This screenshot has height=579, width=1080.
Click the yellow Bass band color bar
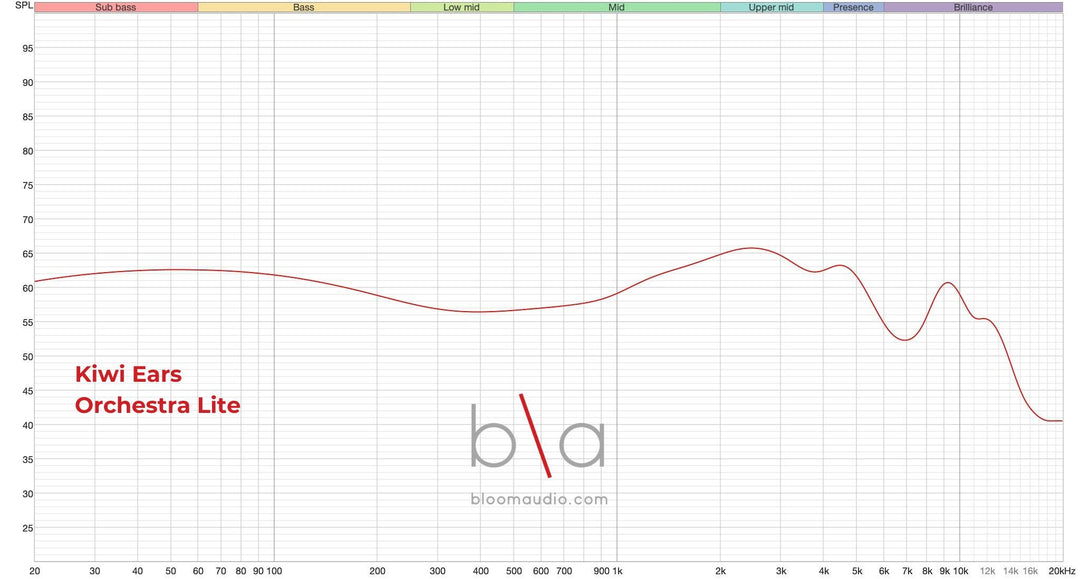[x=304, y=8]
